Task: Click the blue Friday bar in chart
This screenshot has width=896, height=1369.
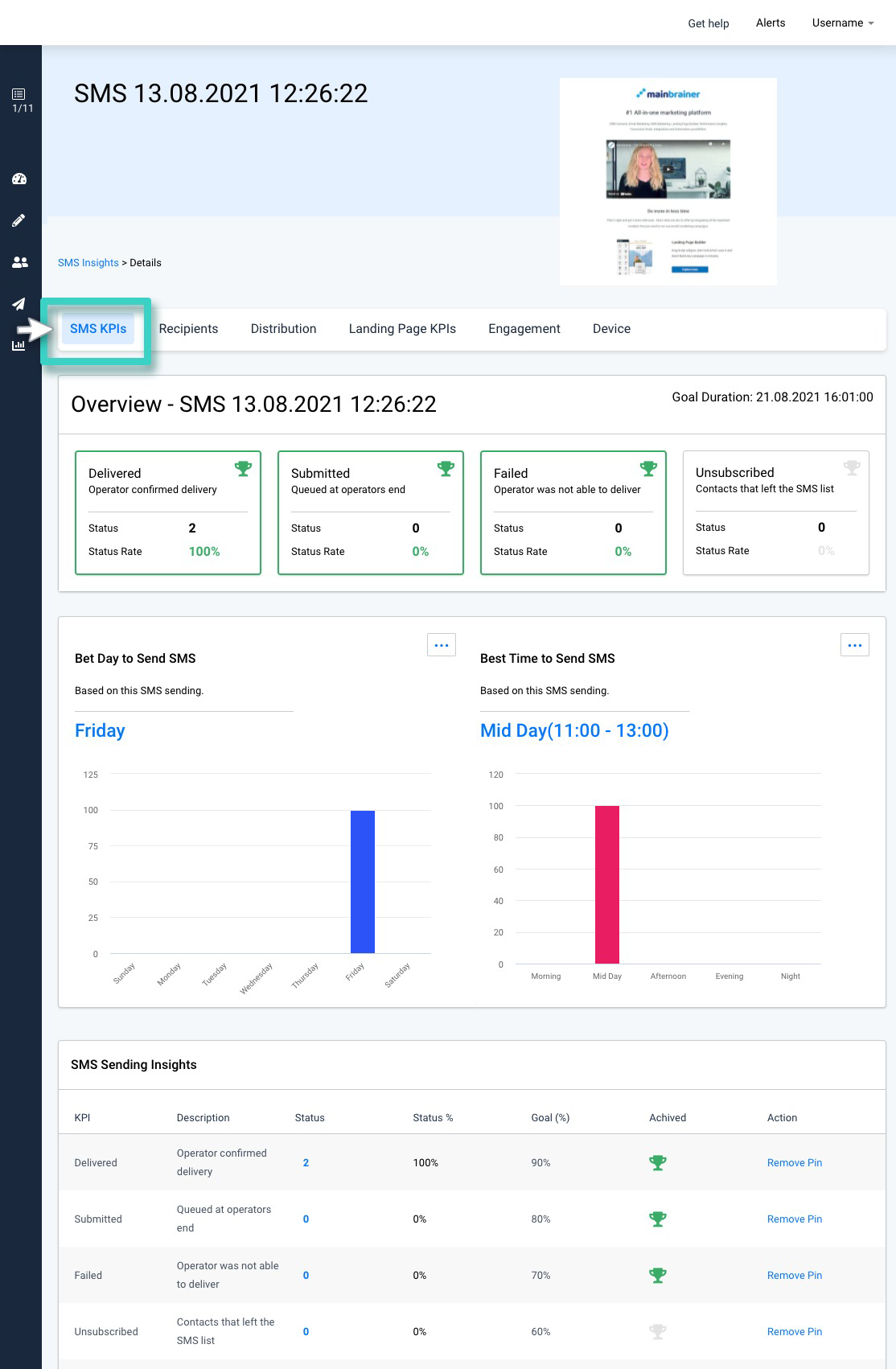Action: click(x=363, y=882)
